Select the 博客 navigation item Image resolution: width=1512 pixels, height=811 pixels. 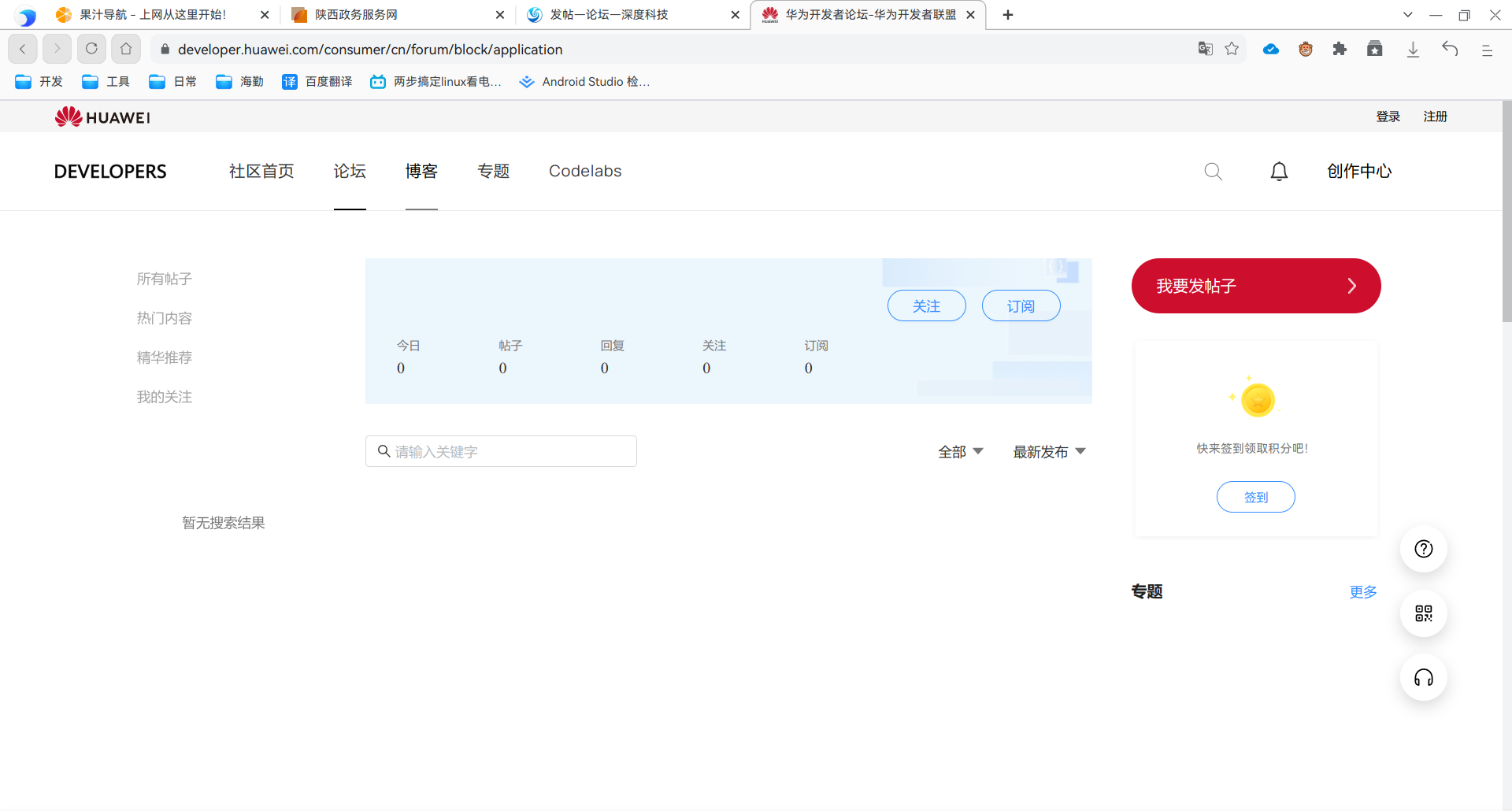[421, 172]
